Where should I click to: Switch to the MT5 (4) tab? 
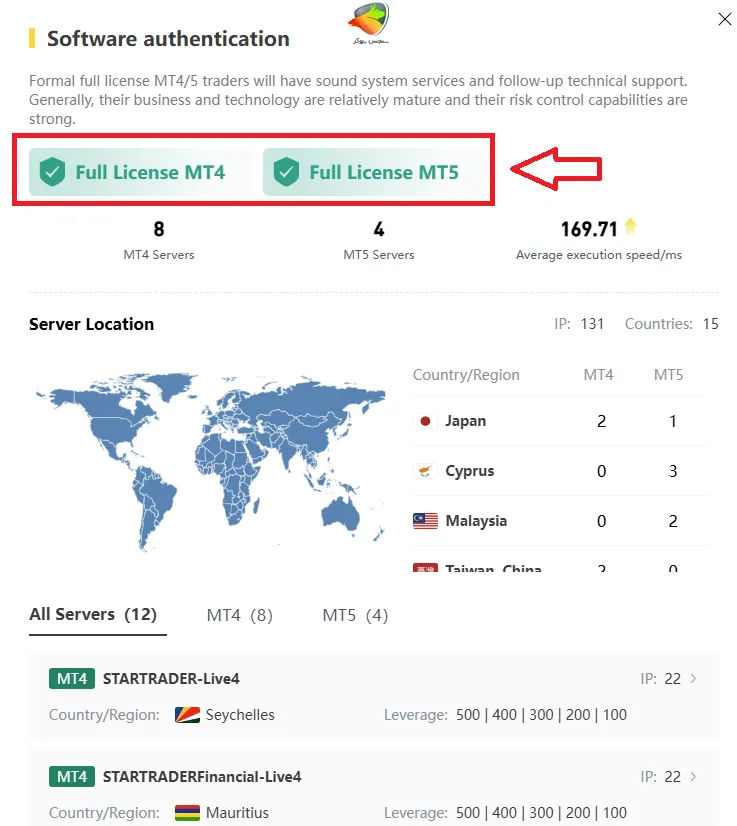tap(354, 615)
